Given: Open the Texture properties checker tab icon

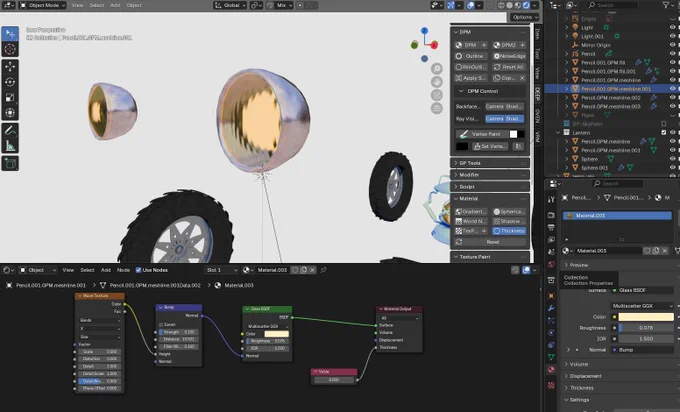Looking at the screenshot, I should pyautogui.click(x=551, y=385).
